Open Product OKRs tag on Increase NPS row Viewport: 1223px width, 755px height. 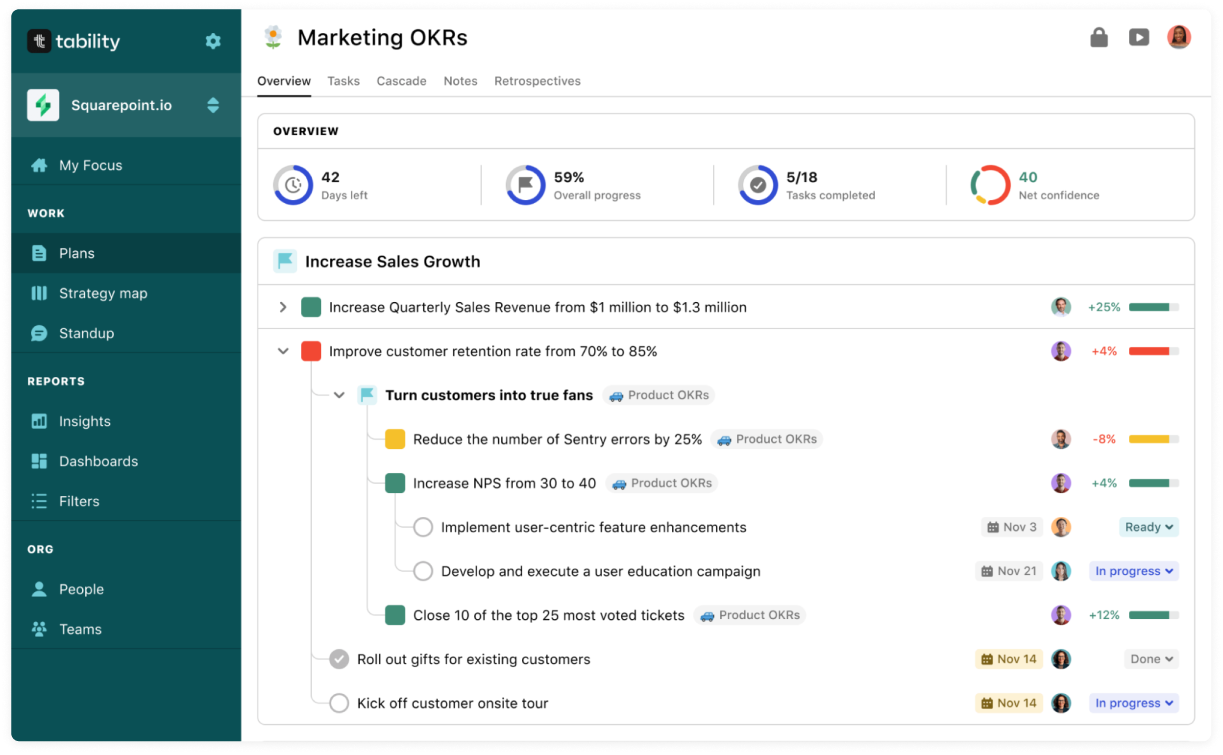pyautogui.click(x=661, y=483)
